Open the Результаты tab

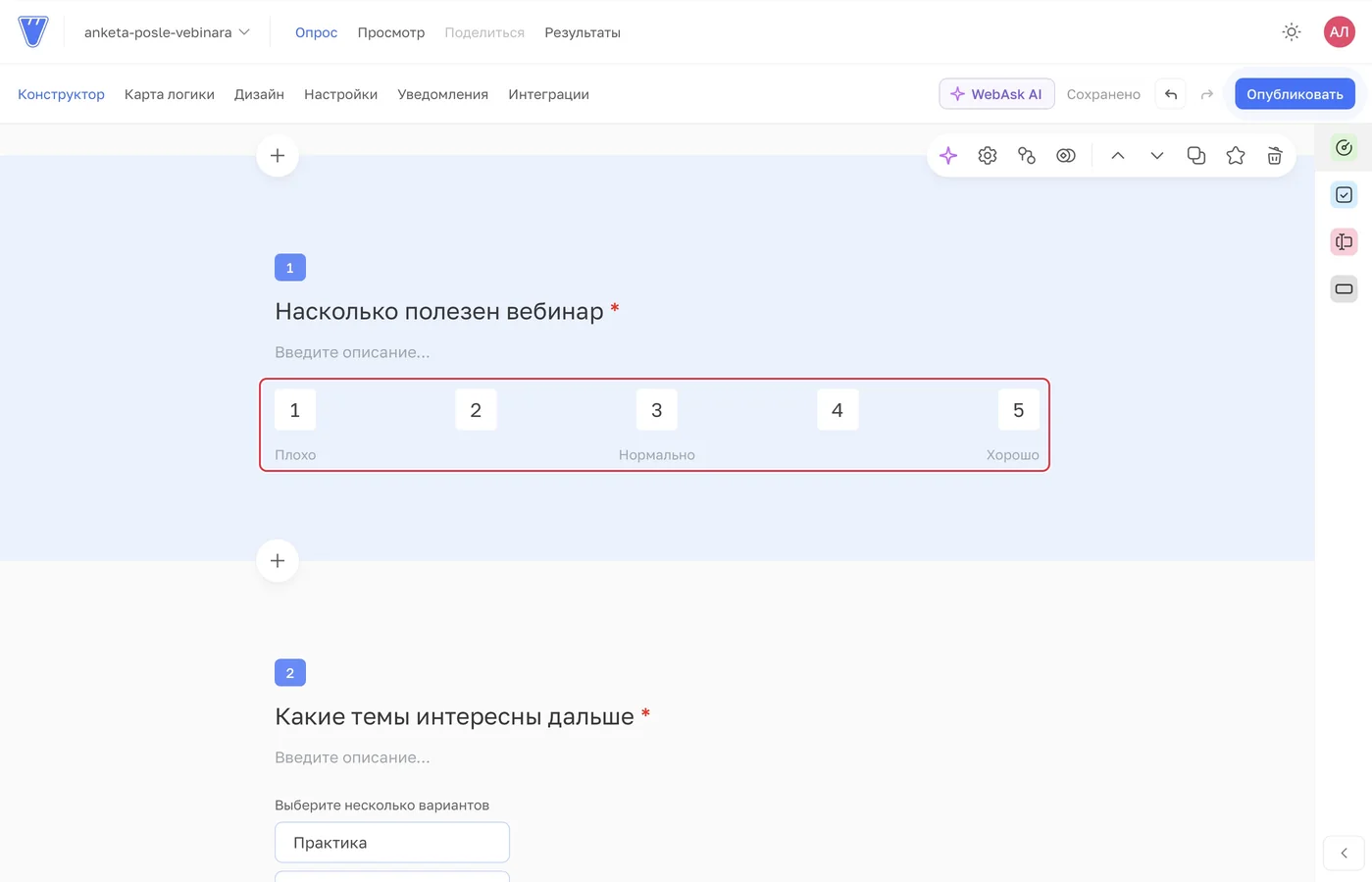click(583, 32)
